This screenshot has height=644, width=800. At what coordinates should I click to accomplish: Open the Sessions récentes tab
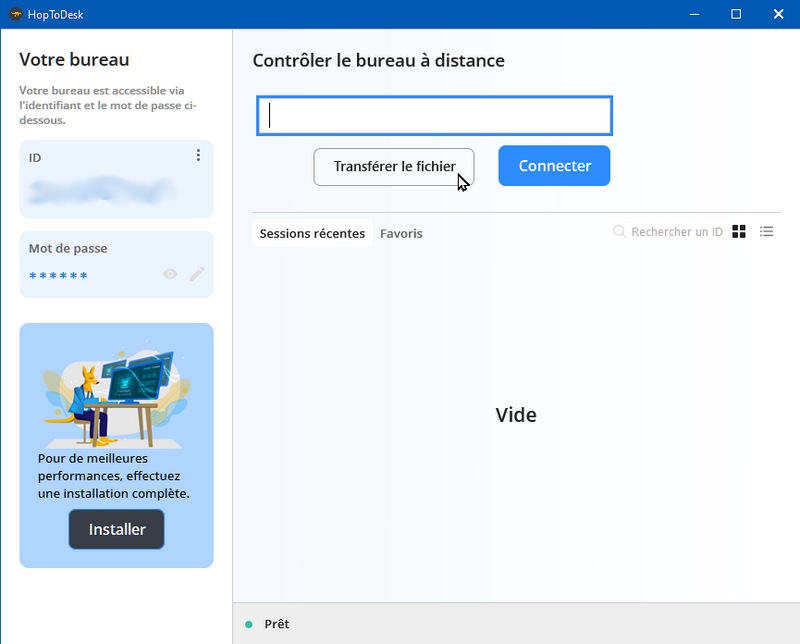tap(312, 234)
